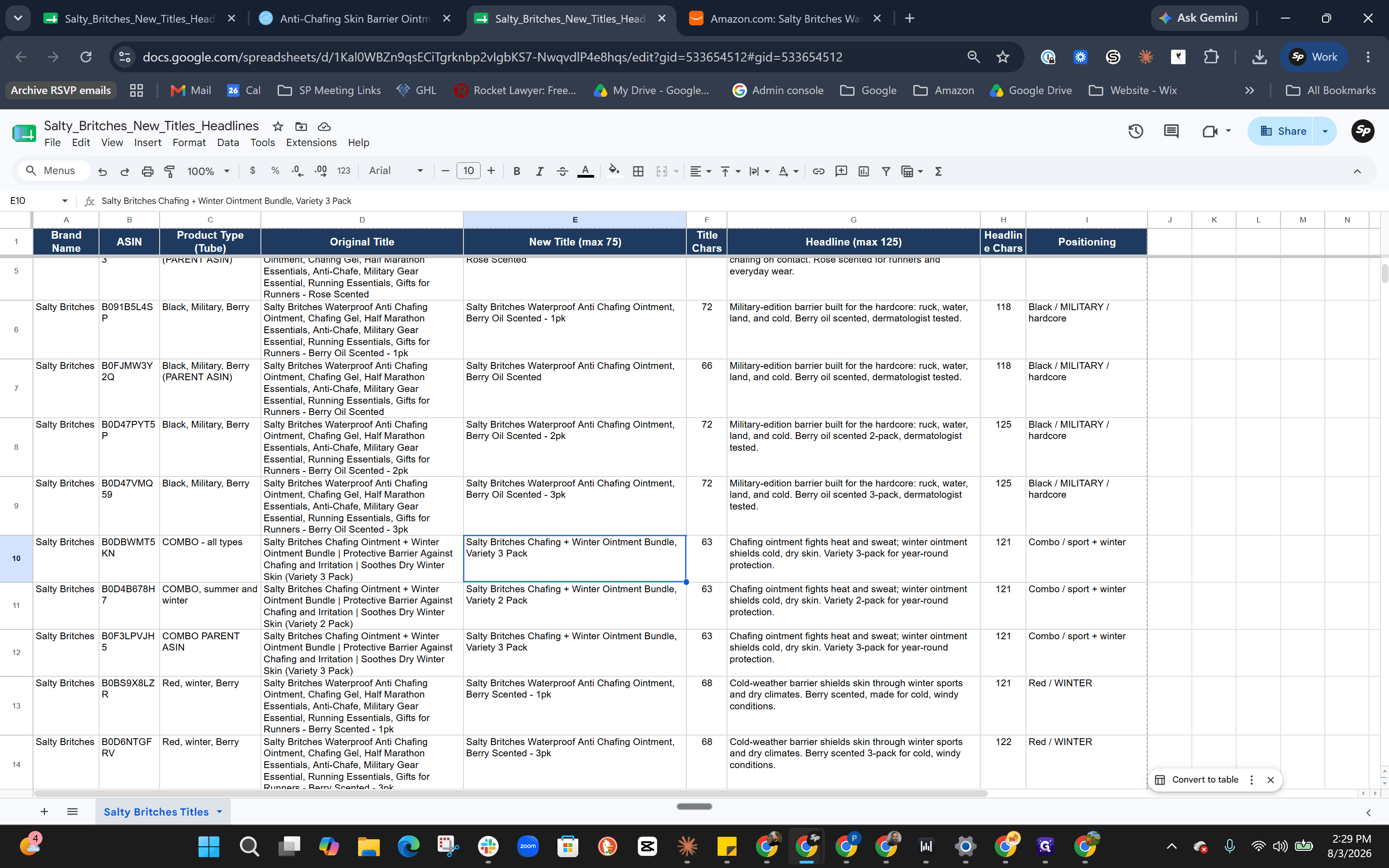Screen dimensions: 1389x868
Task: Add a new sheet with the plus button
Action: (44, 811)
